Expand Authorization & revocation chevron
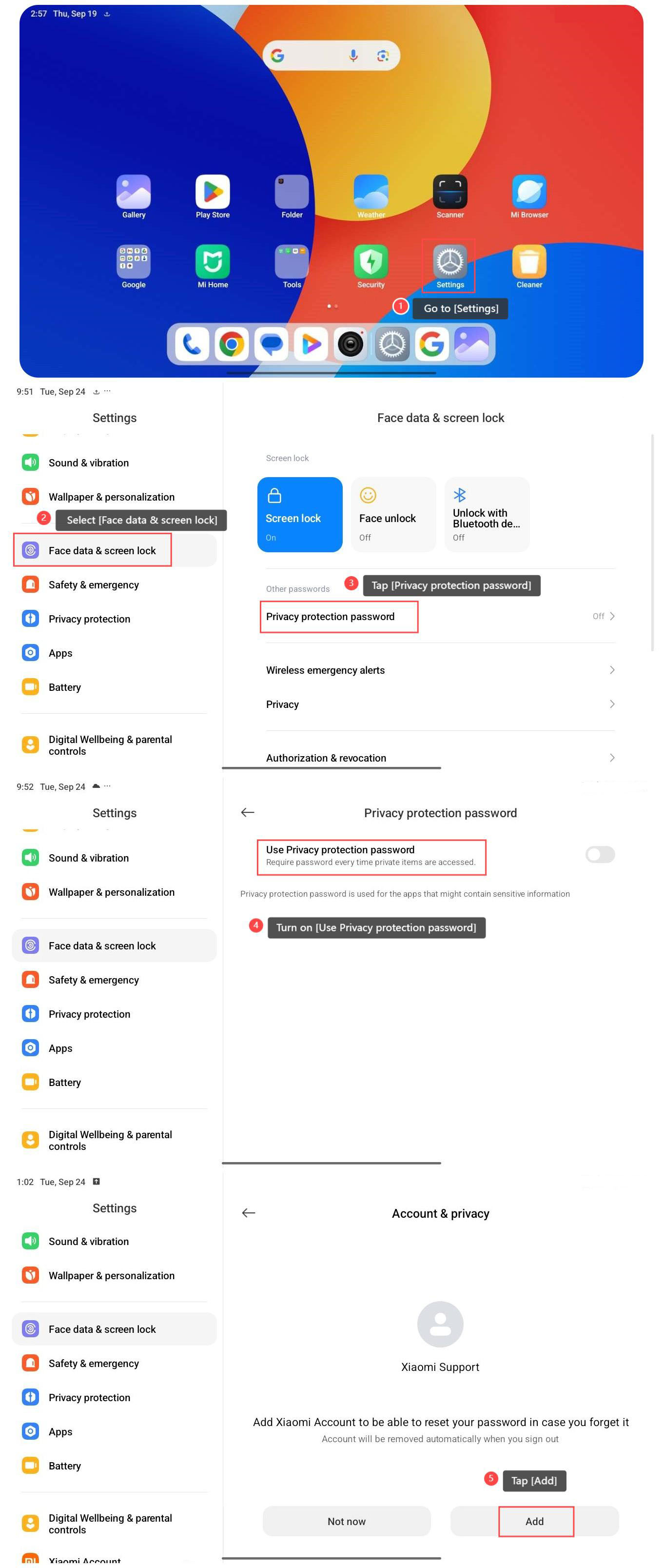The height and width of the screenshot is (1568, 663). [x=611, y=757]
